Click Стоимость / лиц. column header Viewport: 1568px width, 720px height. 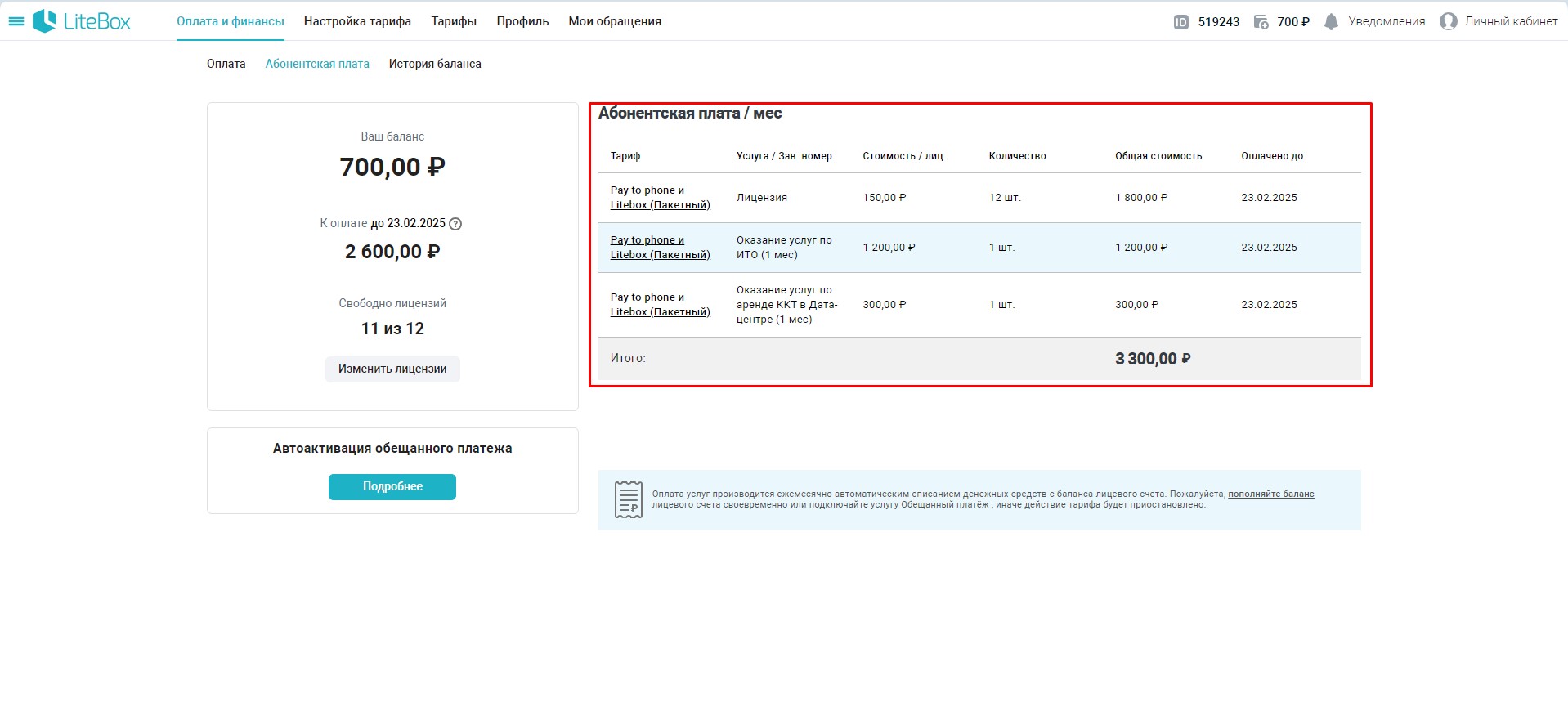904,156
